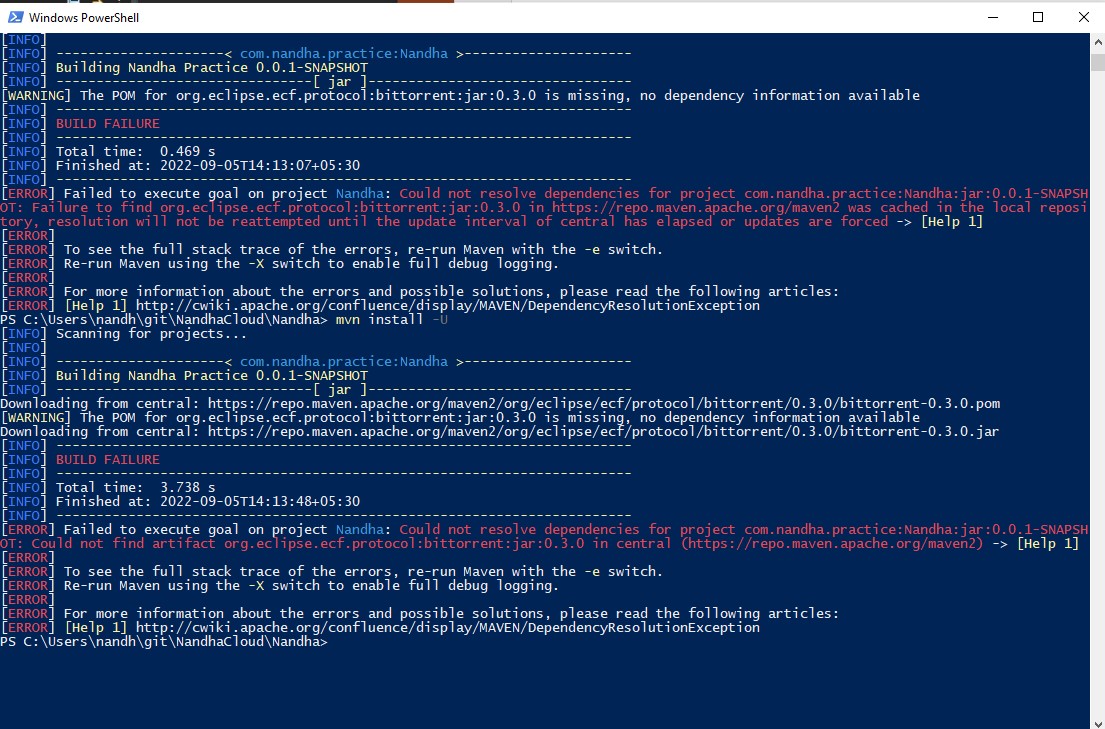The height and width of the screenshot is (729, 1105).
Task: Click the 'mvn install -U' command text
Action: click(391, 320)
